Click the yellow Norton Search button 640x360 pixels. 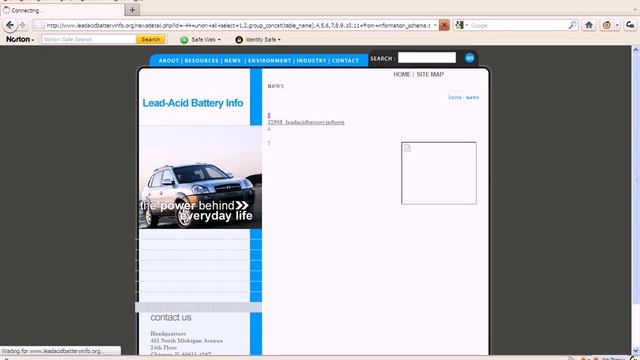click(151, 39)
